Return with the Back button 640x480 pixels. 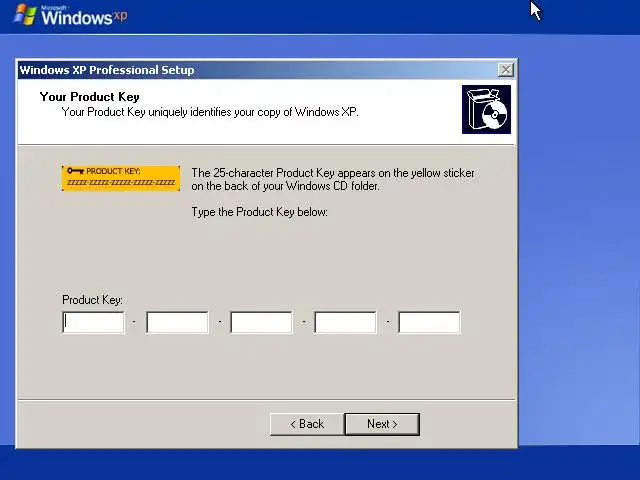(x=307, y=424)
